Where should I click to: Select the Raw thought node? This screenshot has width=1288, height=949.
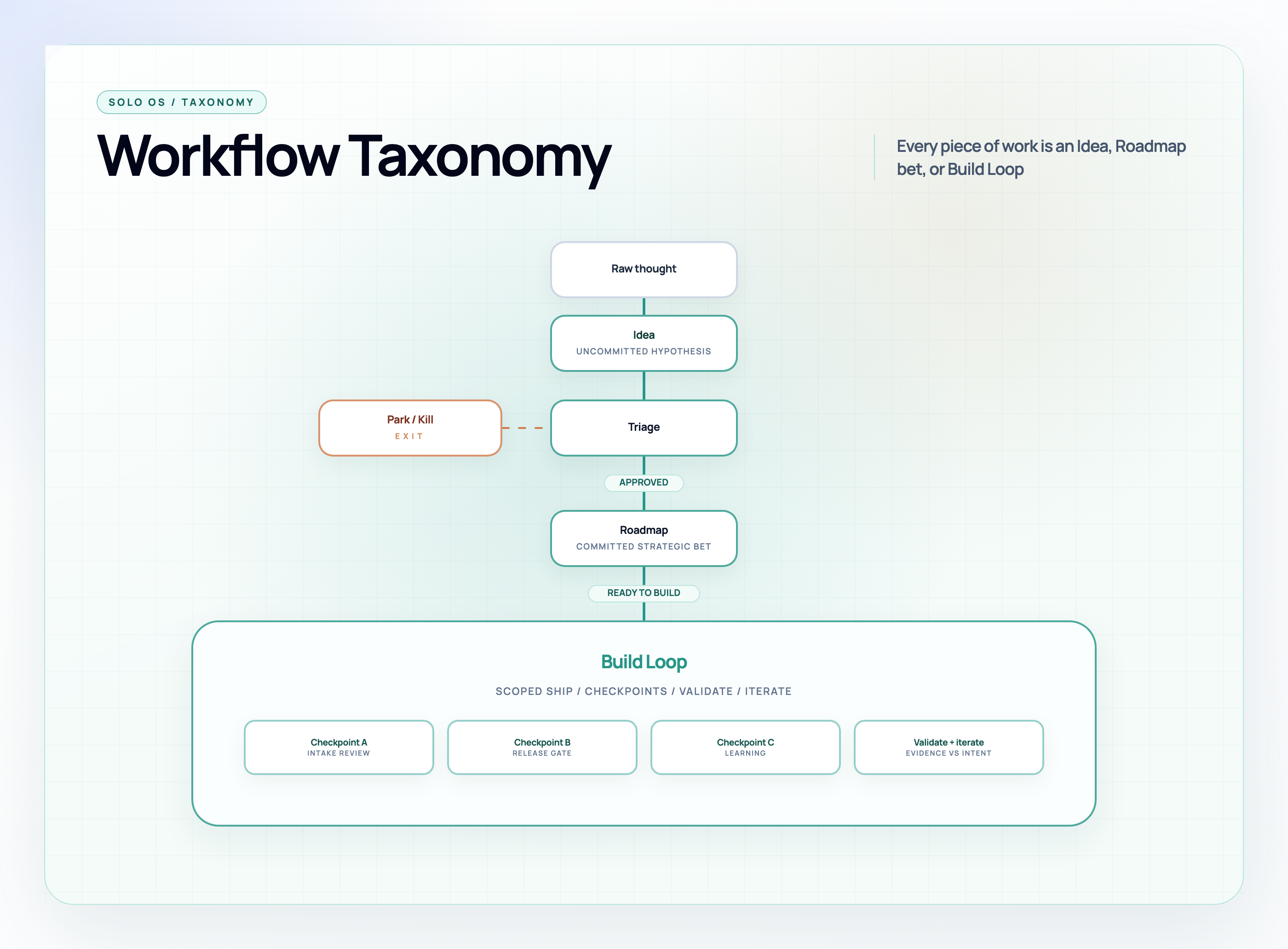click(x=644, y=269)
